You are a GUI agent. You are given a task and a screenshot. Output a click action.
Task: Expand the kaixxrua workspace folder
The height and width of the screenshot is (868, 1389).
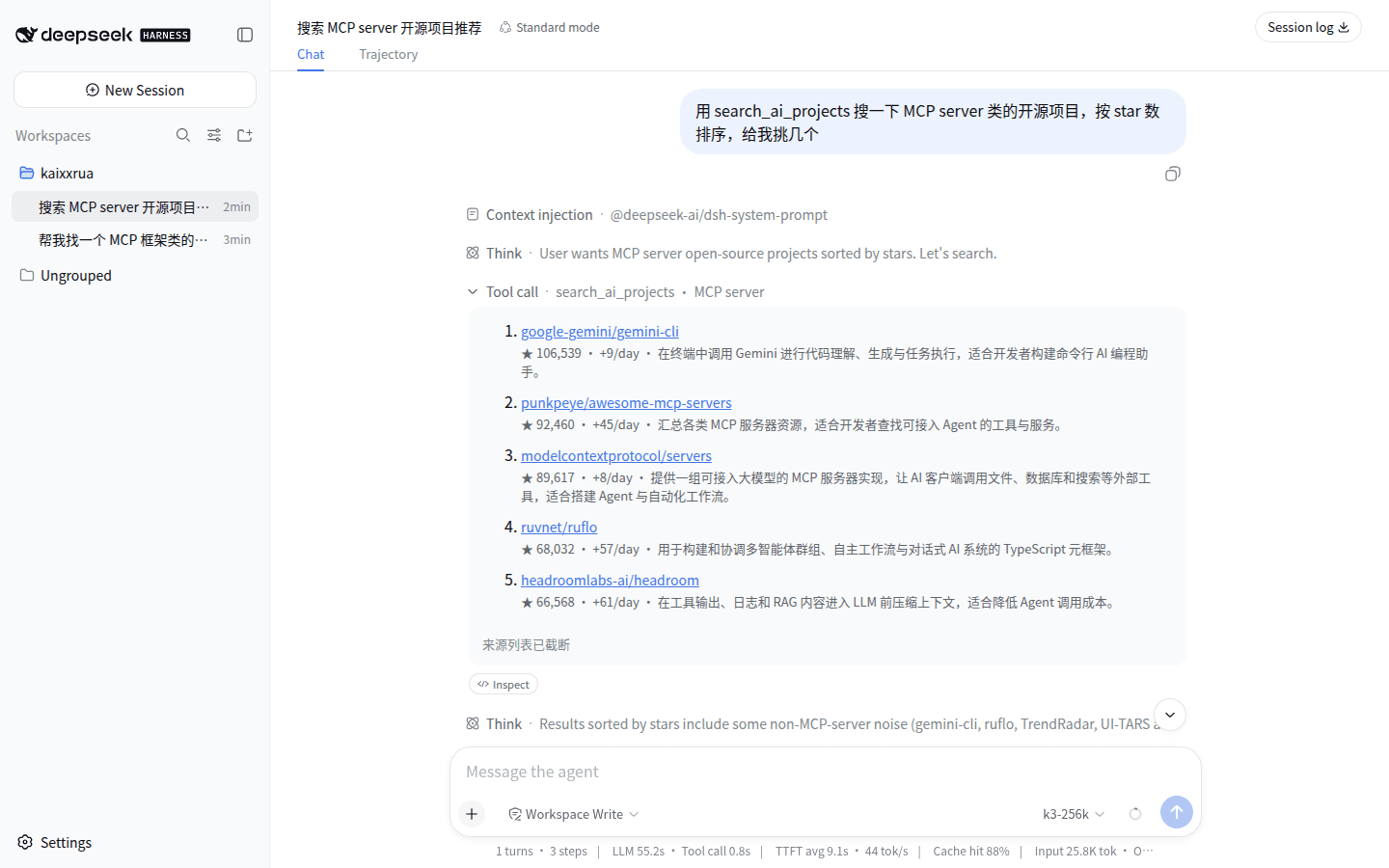(135, 173)
